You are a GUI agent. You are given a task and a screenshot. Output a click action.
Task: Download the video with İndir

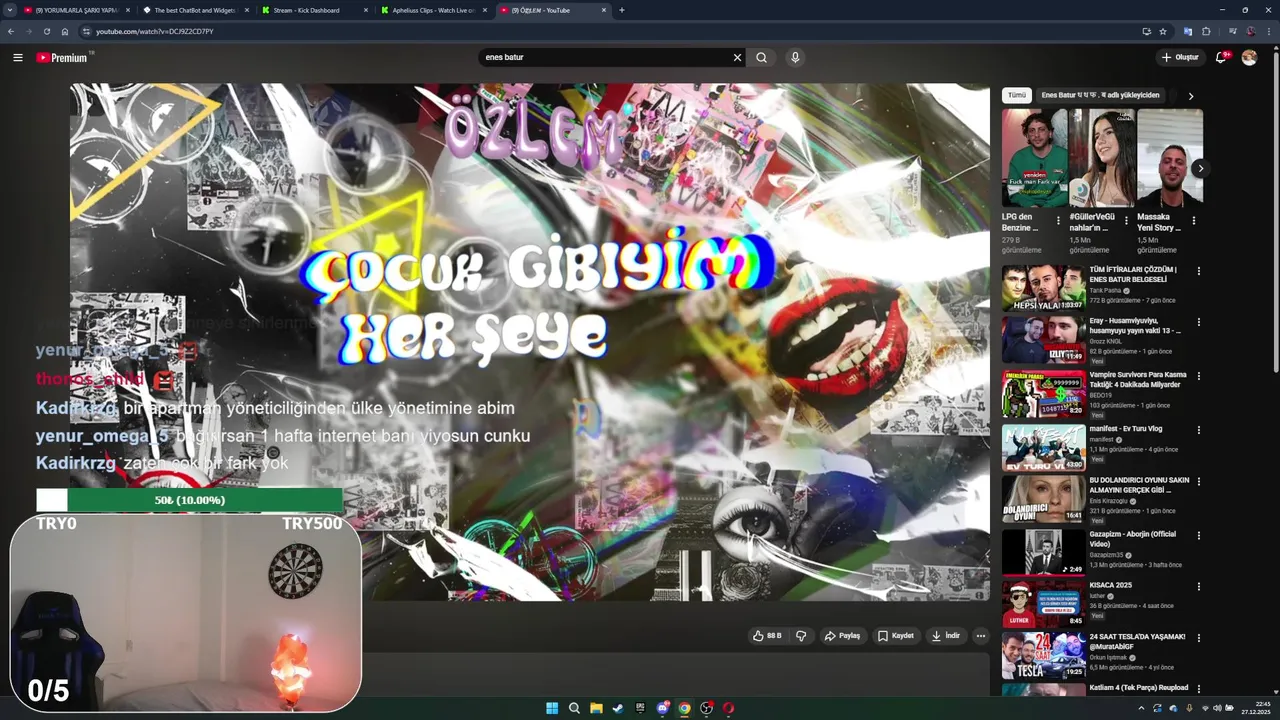click(x=945, y=635)
